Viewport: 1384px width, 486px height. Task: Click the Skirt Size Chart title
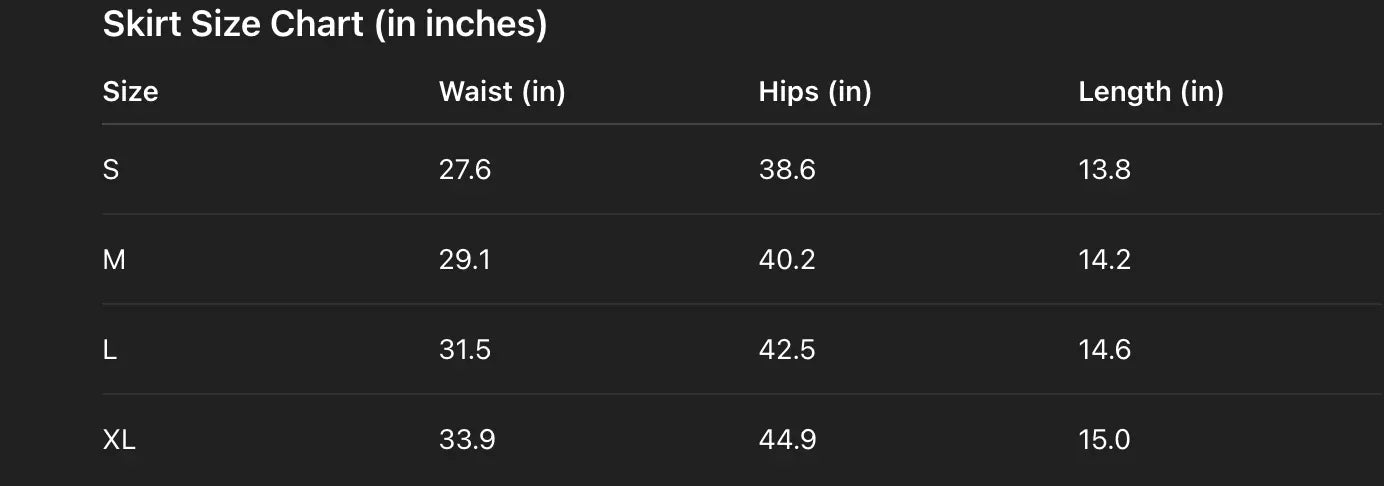pyautogui.click(x=325, y=24)
